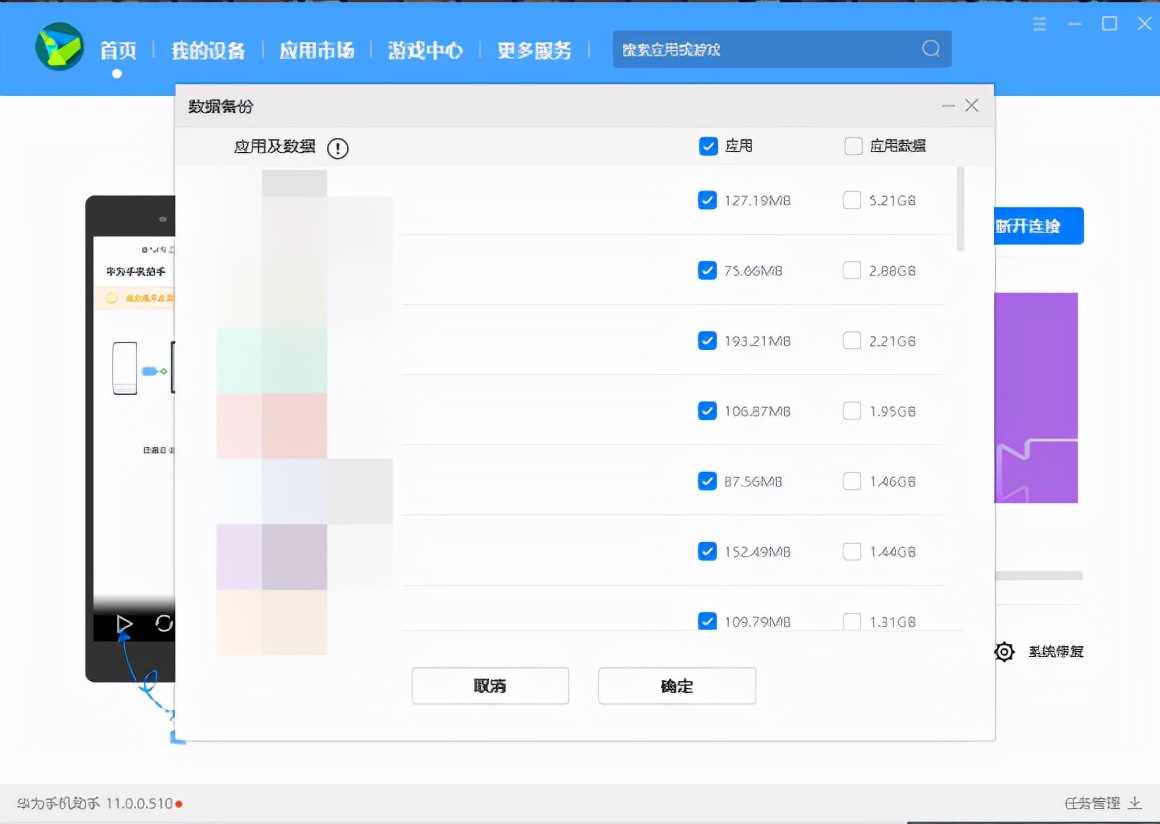The image size is (1160, 824).
Task: Check the 5.21GB data checkbox
Action: [851, 200]
